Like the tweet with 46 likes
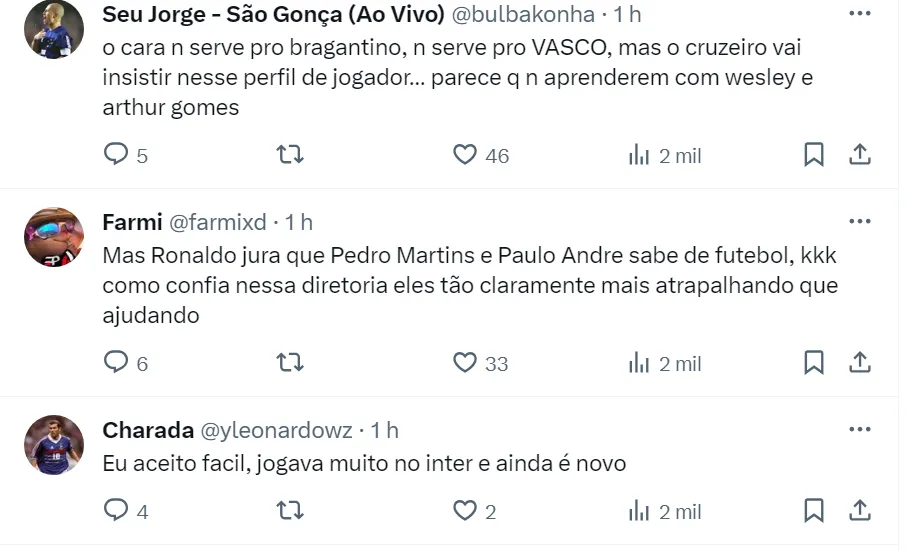Image resolution: width=917 pixels, height=551 pixels. click(x=465, y=154)
